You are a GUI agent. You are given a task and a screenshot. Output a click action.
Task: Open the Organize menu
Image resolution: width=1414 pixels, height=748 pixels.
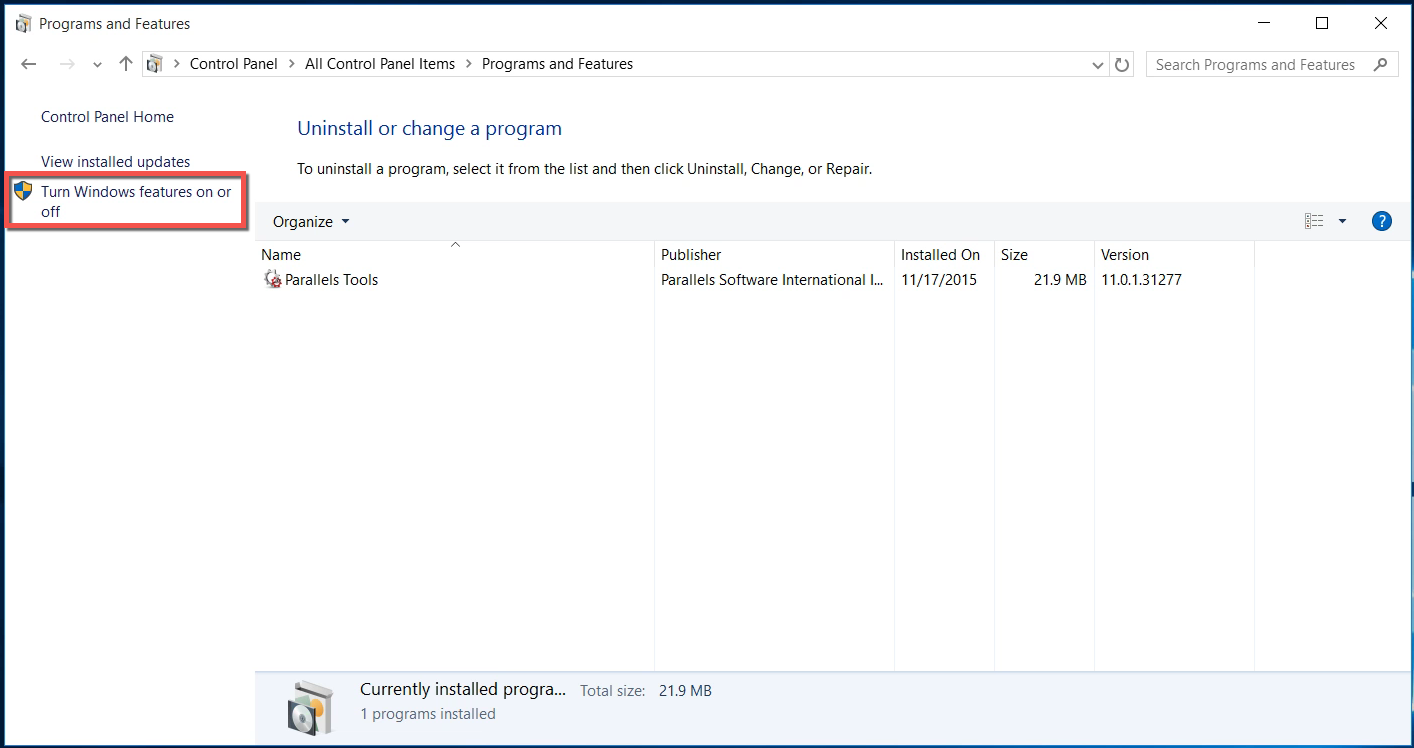(311, 221)
